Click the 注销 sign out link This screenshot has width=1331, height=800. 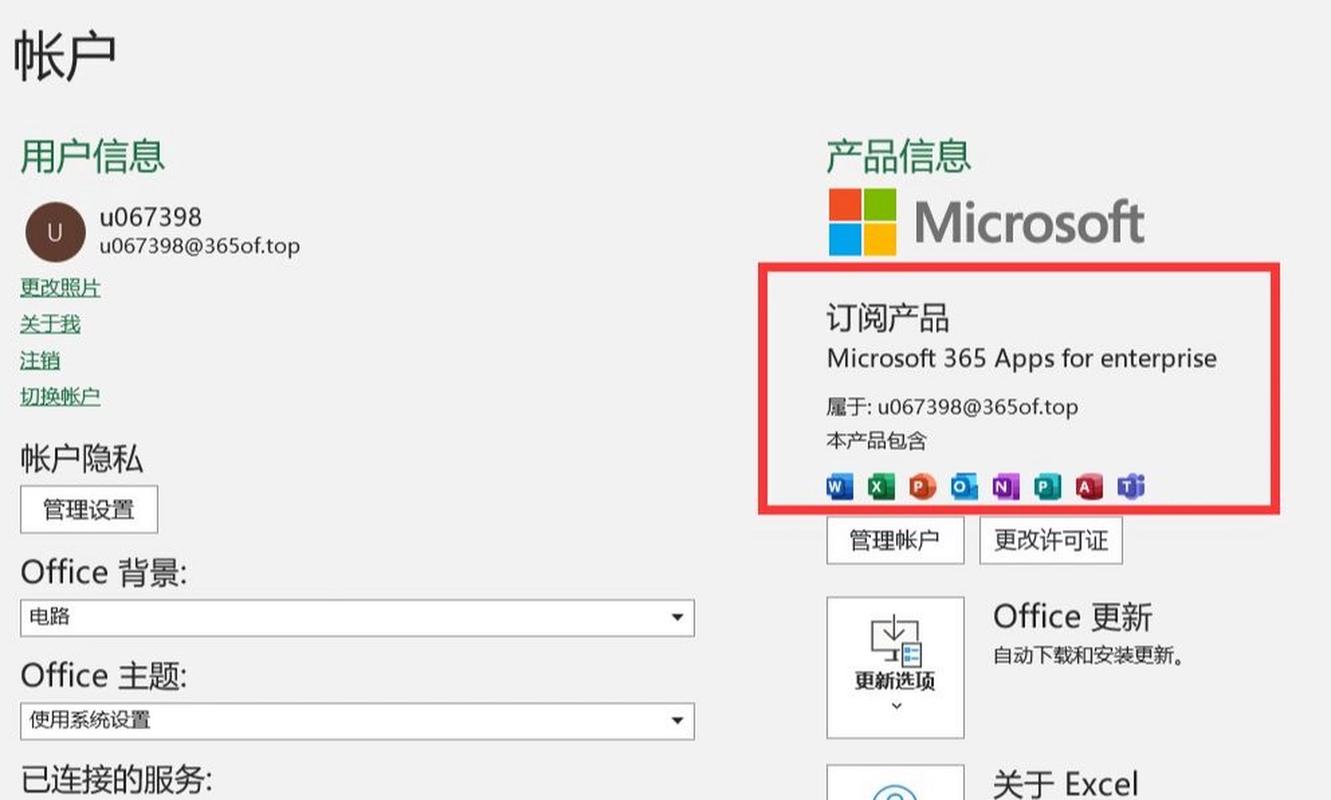click(x=40, y=360)
